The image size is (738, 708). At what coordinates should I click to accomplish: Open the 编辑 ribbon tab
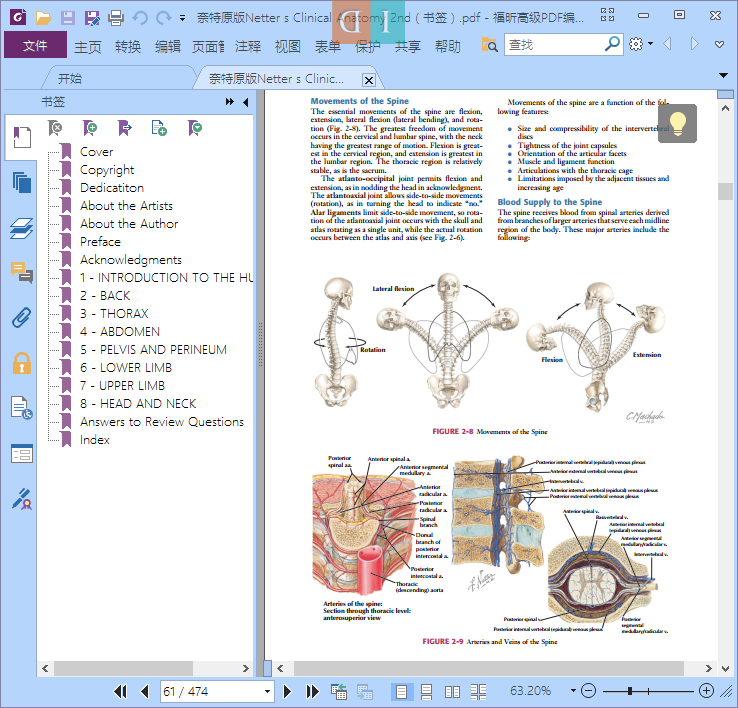(x=168, y=46)
